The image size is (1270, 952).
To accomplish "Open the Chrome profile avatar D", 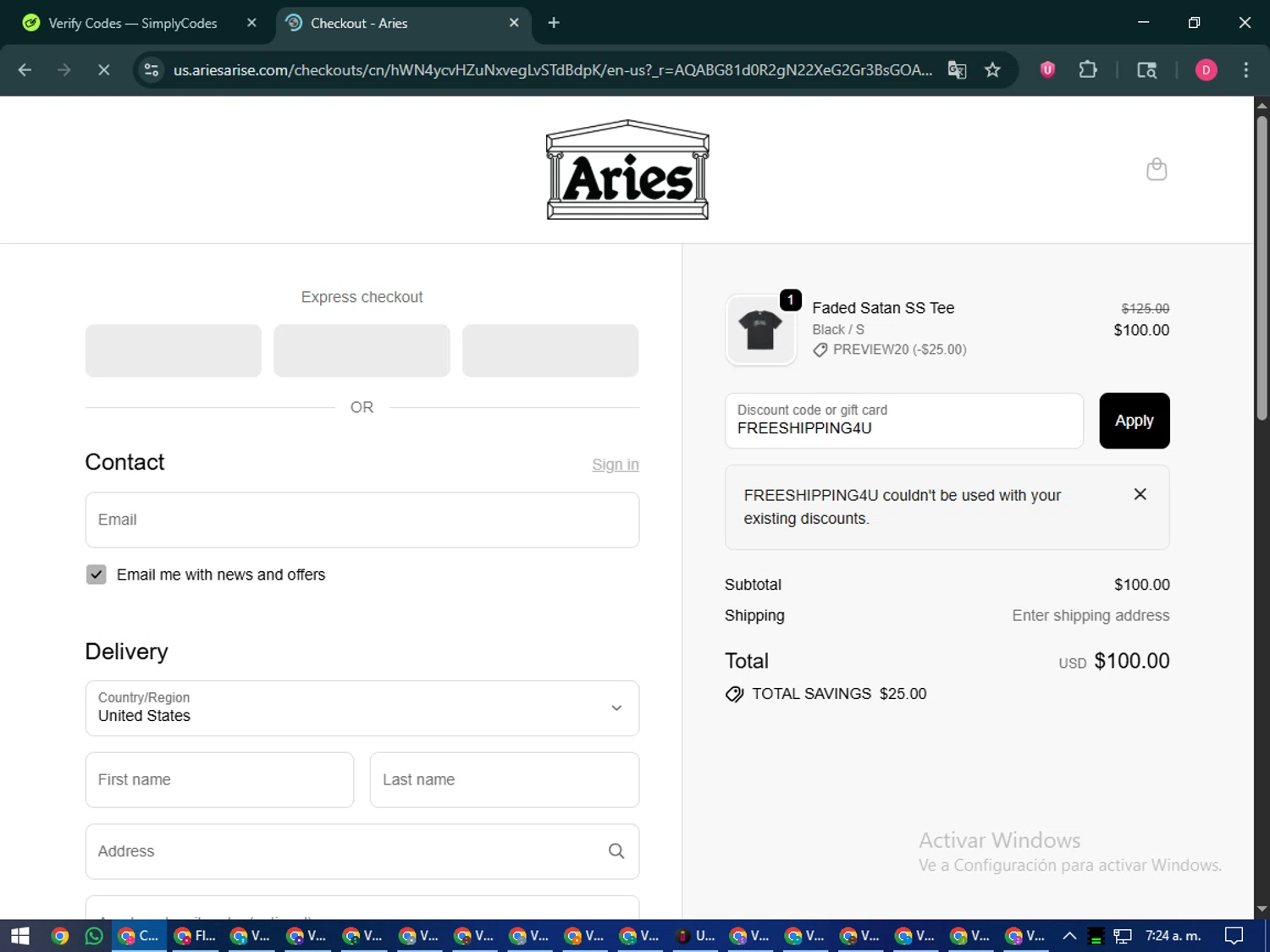I will 1206,70.
